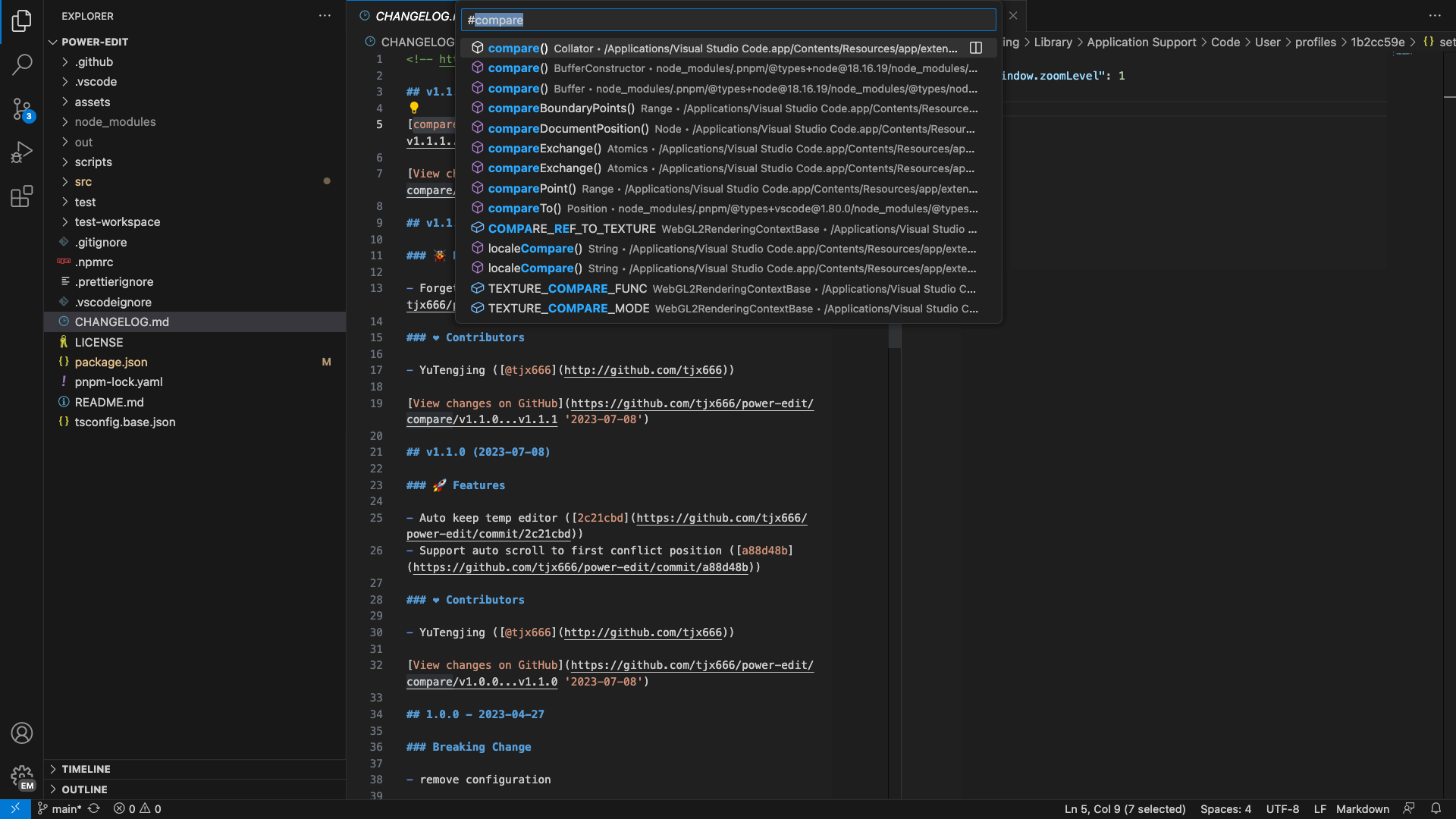1456x819 pixels.
Task: Open Source Control view showing 3 pending changes
Action: (22, 109)
